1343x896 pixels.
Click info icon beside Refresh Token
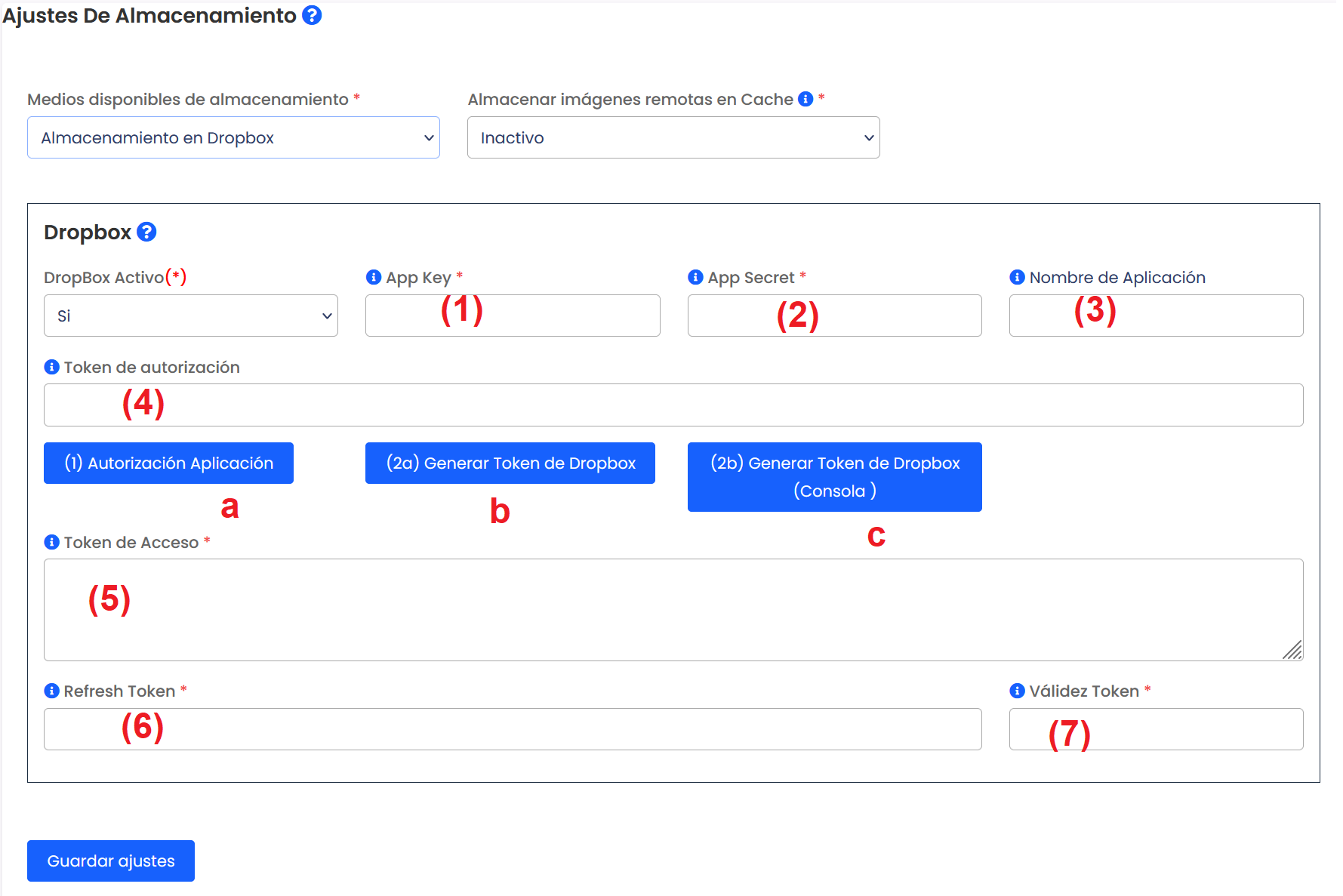(x=51, y=691)
